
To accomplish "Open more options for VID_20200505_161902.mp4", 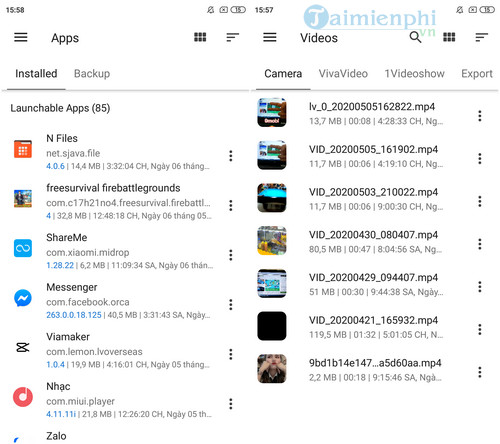I will 480,159.
